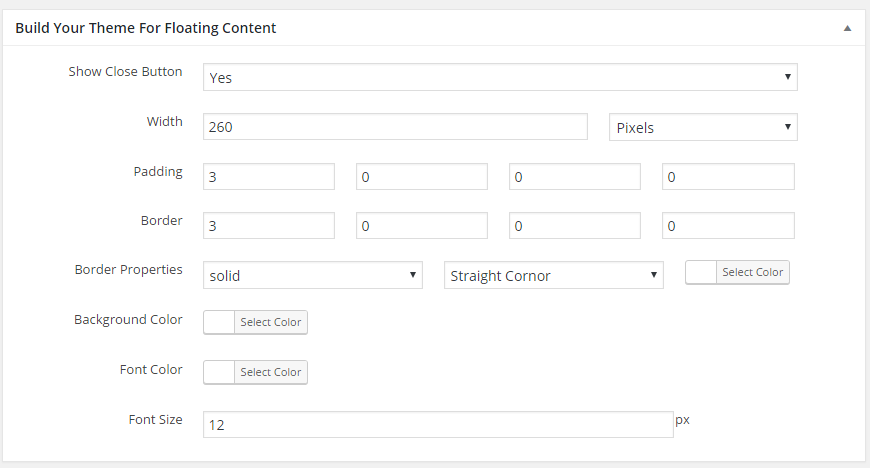Click the first Border field containing 3
This screenshot has height=468, width=870.
269,225
